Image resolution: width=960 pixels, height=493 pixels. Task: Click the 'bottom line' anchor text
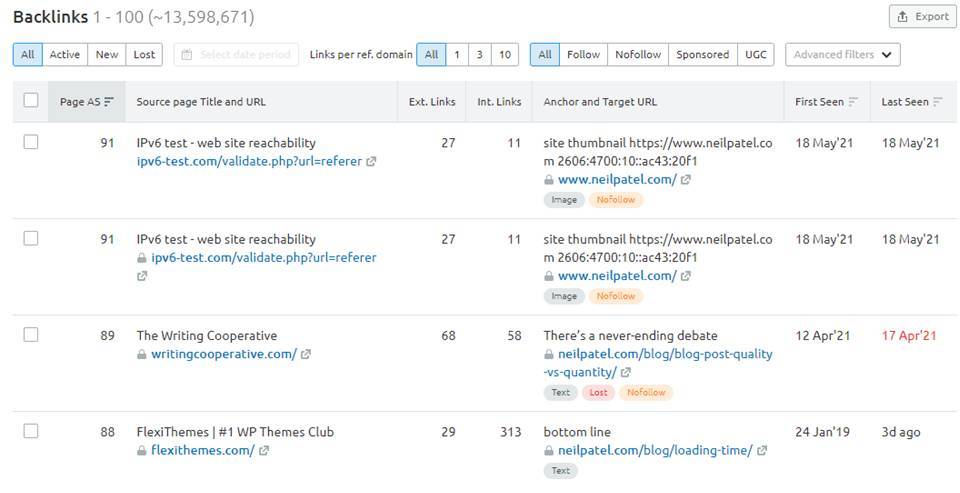click(x=577, y=432)
